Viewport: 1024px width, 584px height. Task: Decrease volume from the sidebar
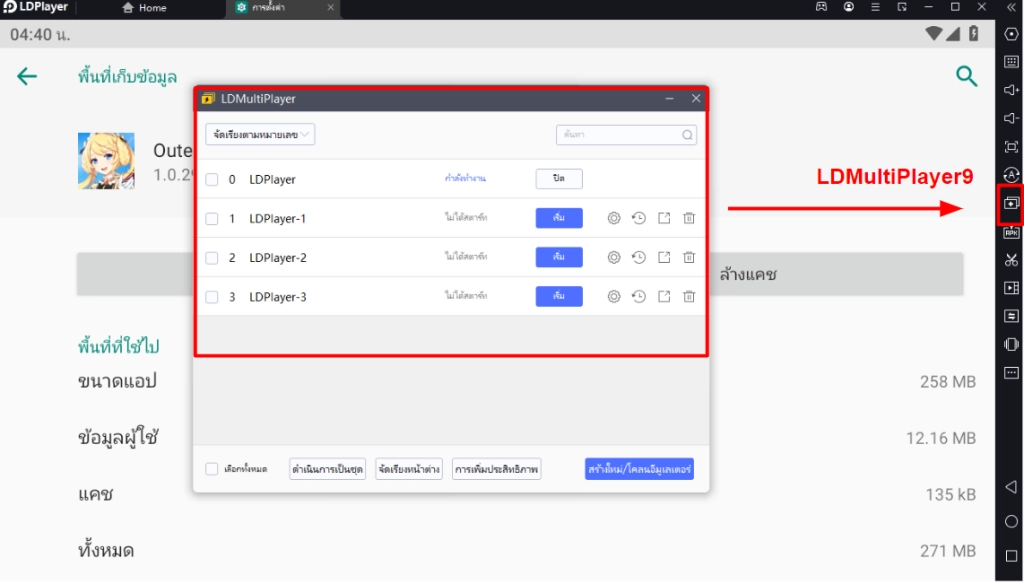click(x=1011, y=118)
